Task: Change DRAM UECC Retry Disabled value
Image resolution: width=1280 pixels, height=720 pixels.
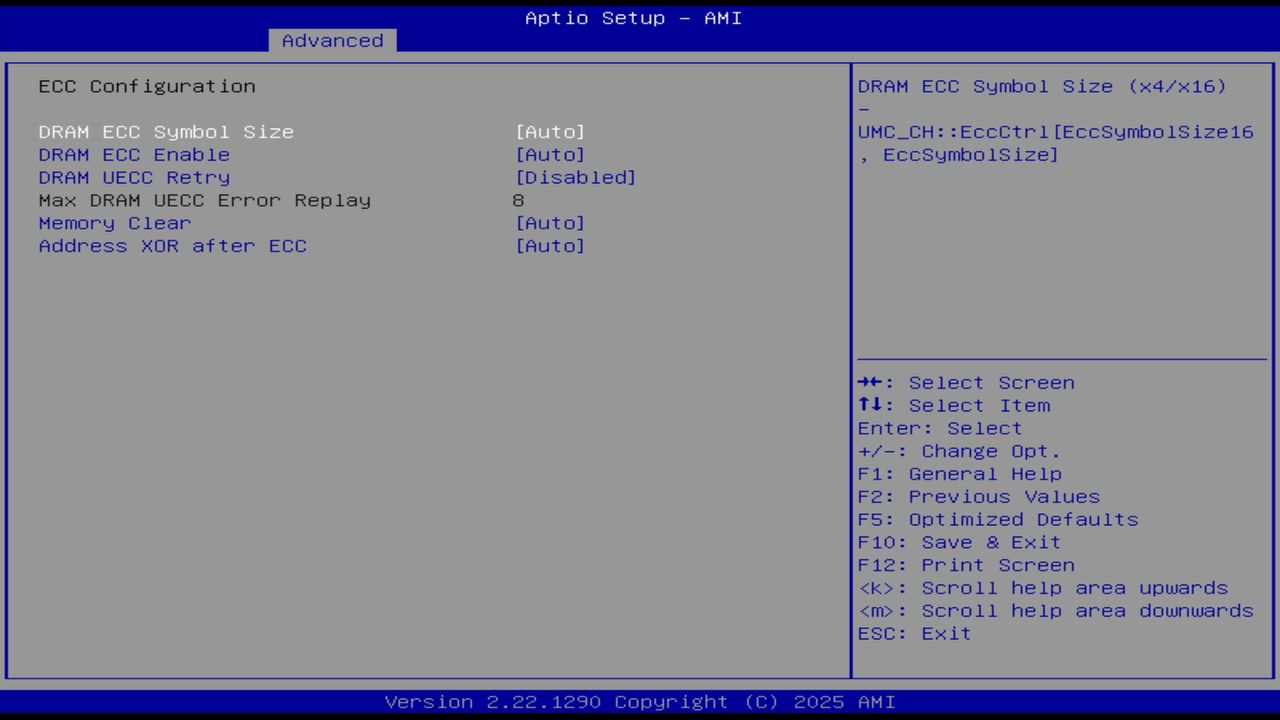Action: [x=575, y=178]
